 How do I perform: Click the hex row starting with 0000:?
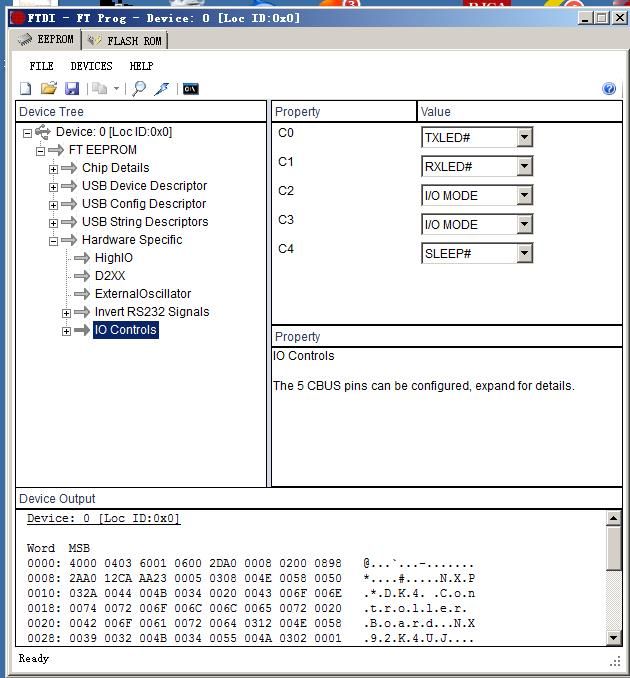(x=250, y=563)
